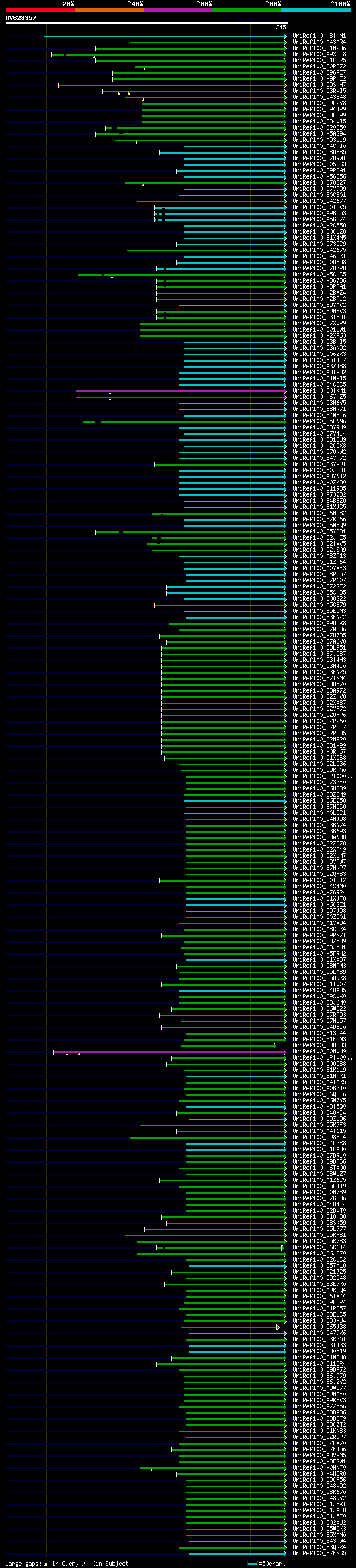Click the purple ~60% identity legend segment
Viewport: 356px width, 1568px height.
click(177, 10)
